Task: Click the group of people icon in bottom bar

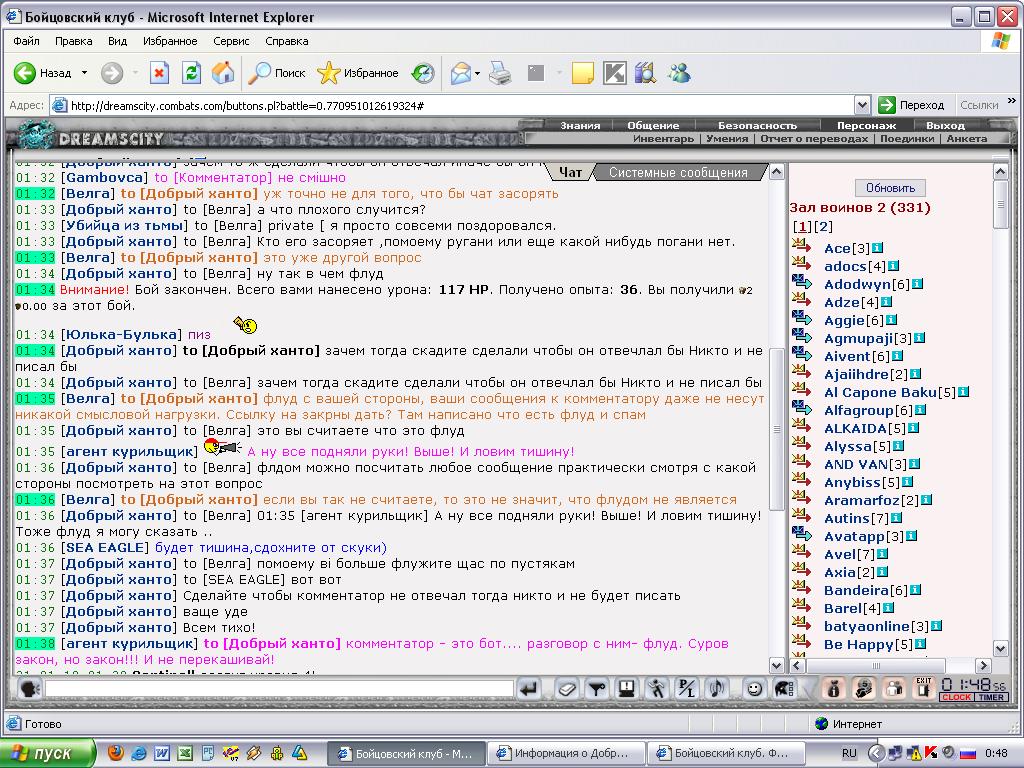Action: tap(894, 689)
